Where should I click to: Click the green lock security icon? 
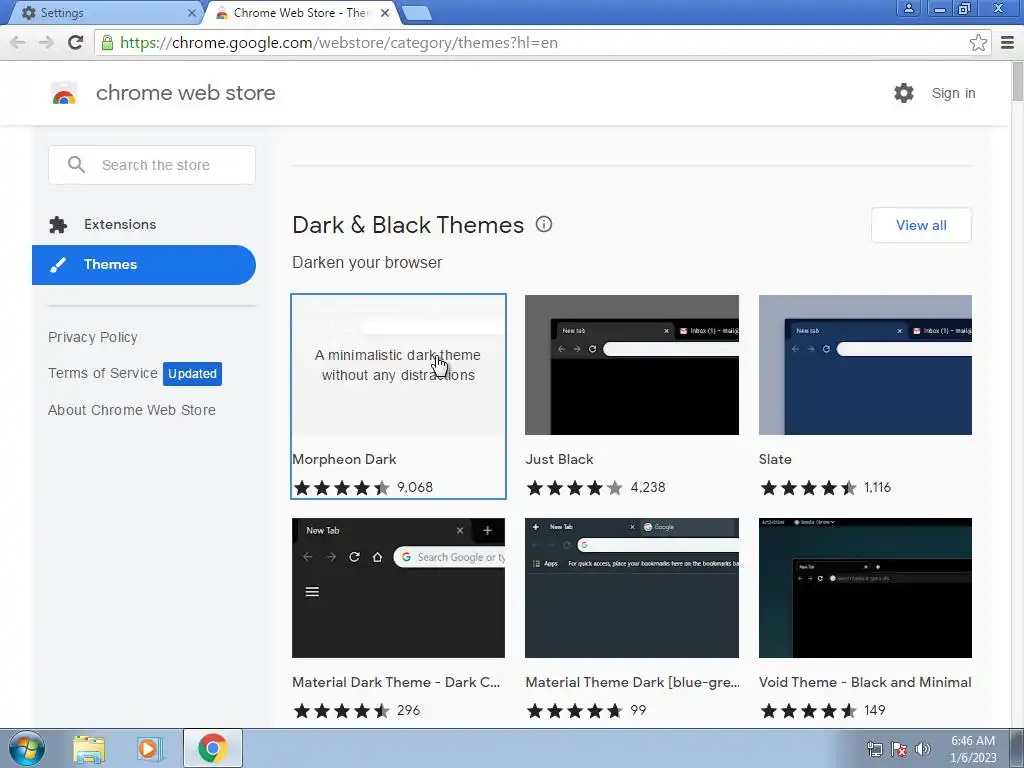pos(107,43)
